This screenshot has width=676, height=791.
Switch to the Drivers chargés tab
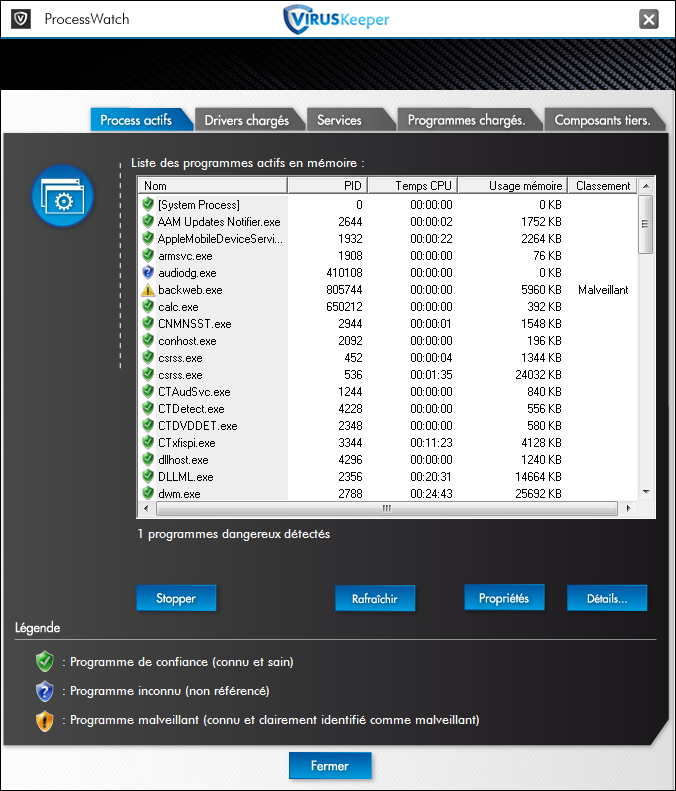(246, 120)
